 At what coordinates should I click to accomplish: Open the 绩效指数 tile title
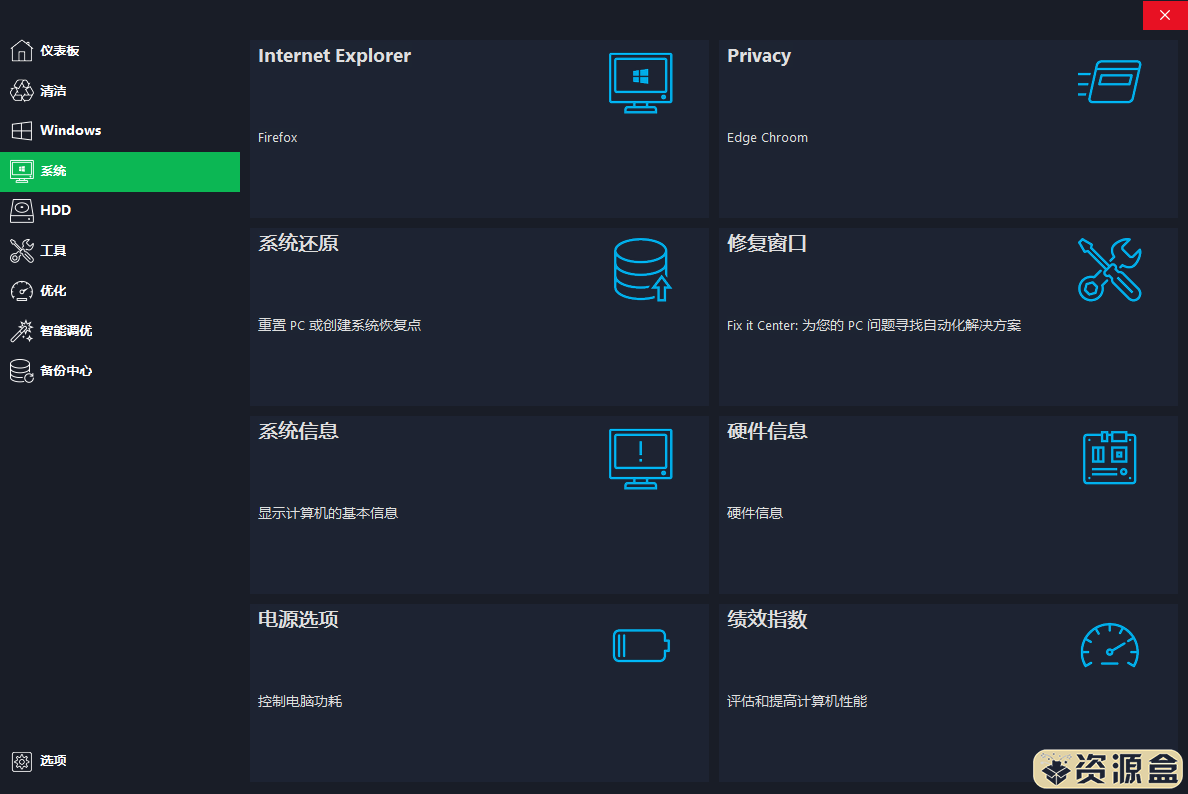pyautogui.click(x=767, y=619)
